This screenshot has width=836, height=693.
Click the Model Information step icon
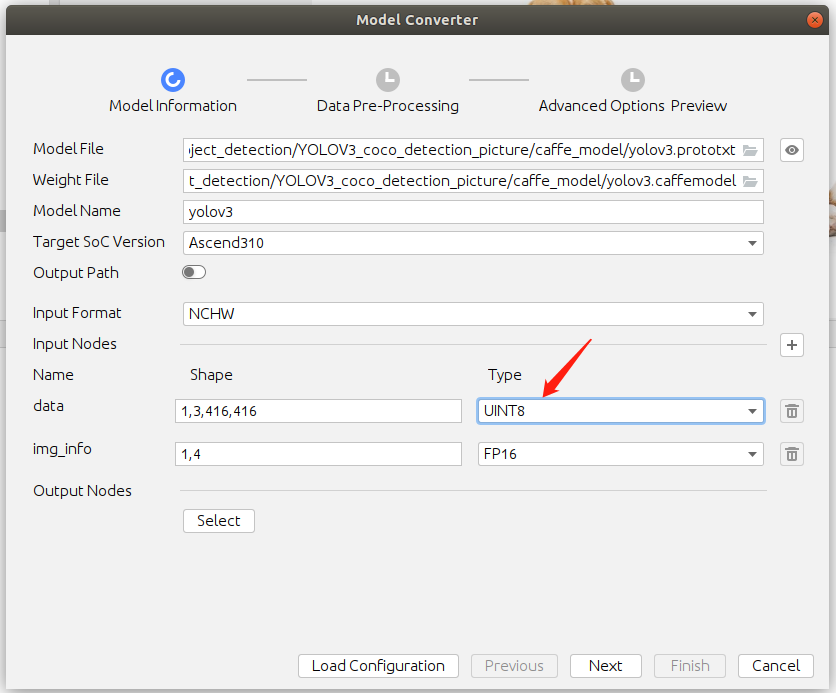tap(172, 80)
